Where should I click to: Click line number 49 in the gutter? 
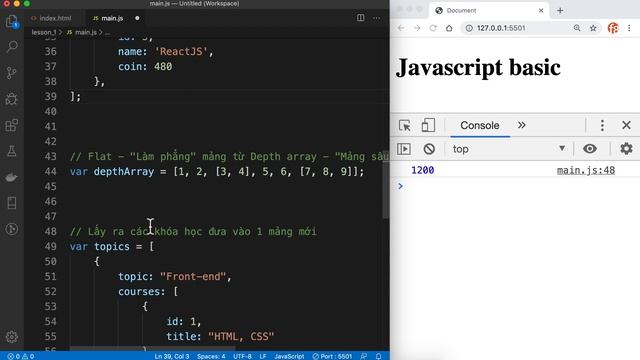pos(50,247)
